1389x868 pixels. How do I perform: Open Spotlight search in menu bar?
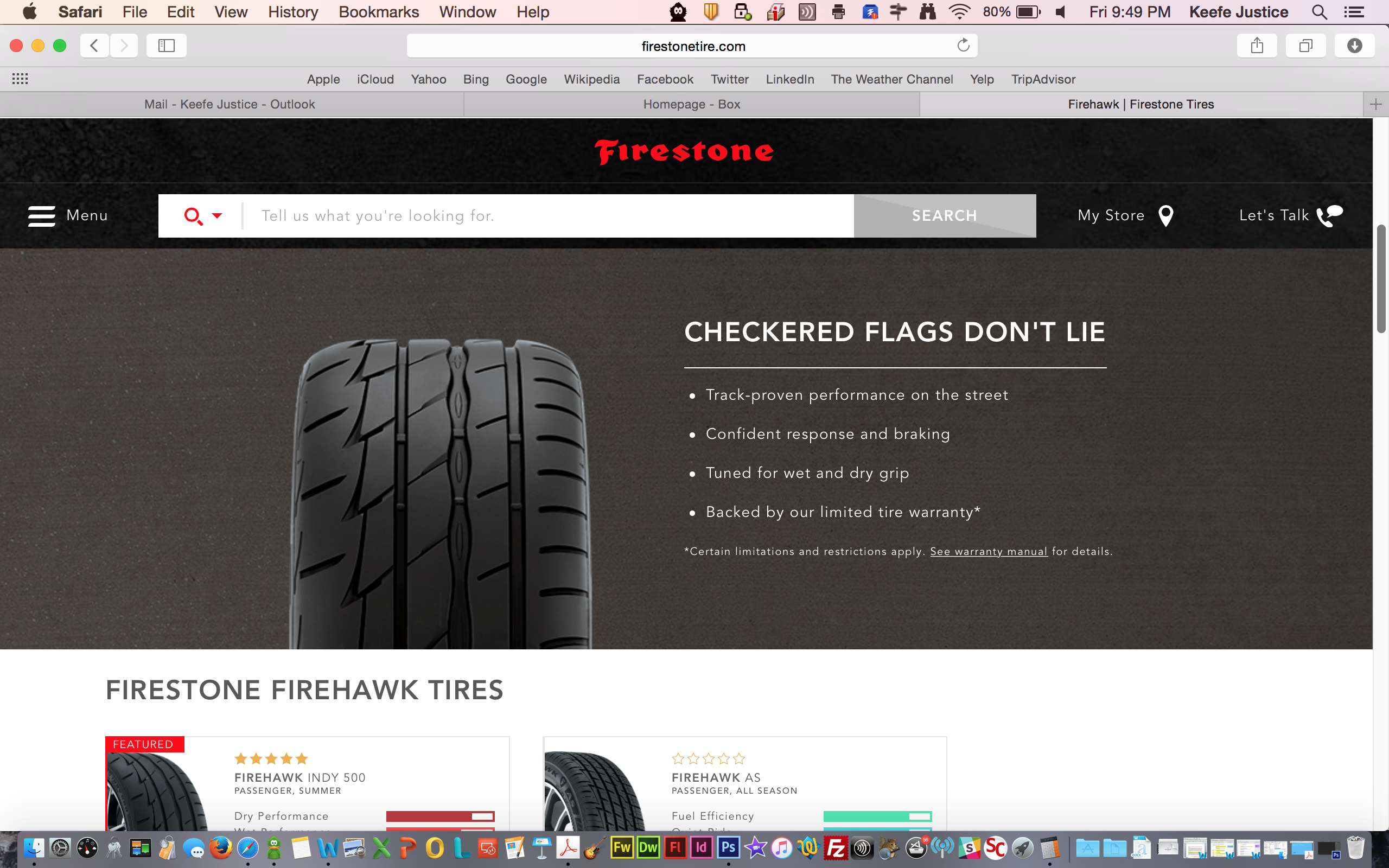tap(1320, 12)
